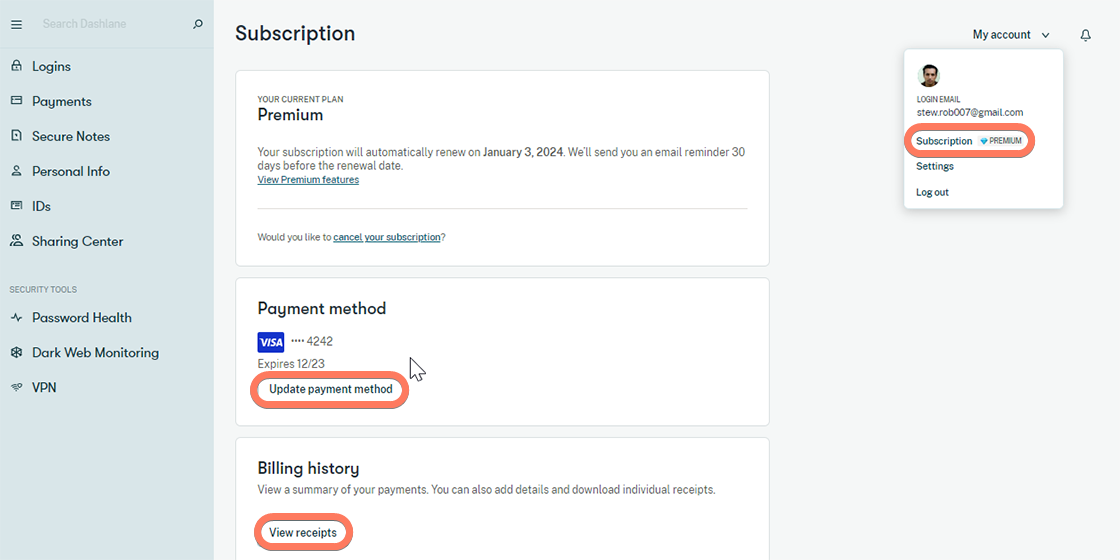Viewport: 1120px width, 560px height.
Task: Expand the My account dropdown
Action: 1011,35
